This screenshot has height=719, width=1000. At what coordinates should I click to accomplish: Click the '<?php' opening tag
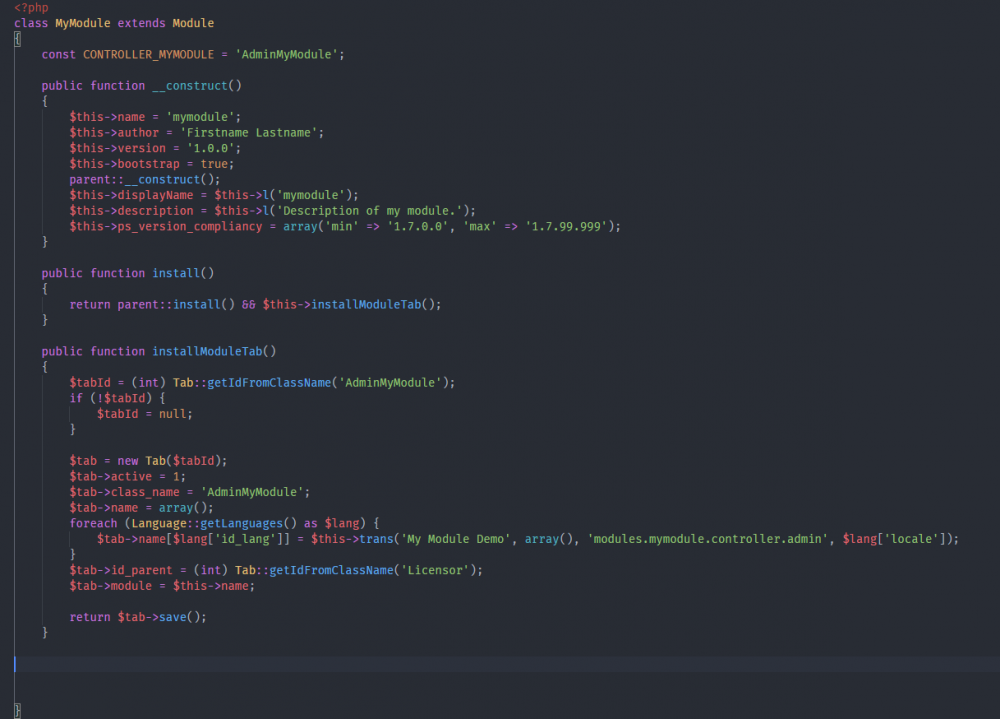click(31, 8)
